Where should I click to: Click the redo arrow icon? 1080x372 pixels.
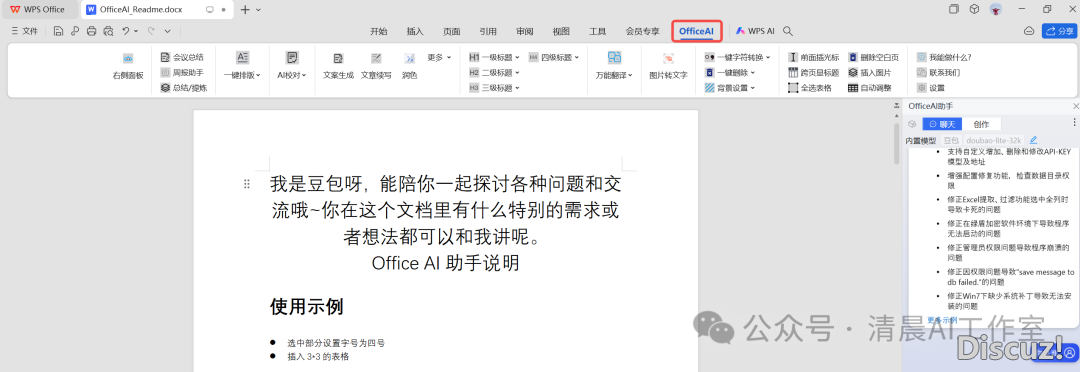pyautogui.click(x=150, y=31)
